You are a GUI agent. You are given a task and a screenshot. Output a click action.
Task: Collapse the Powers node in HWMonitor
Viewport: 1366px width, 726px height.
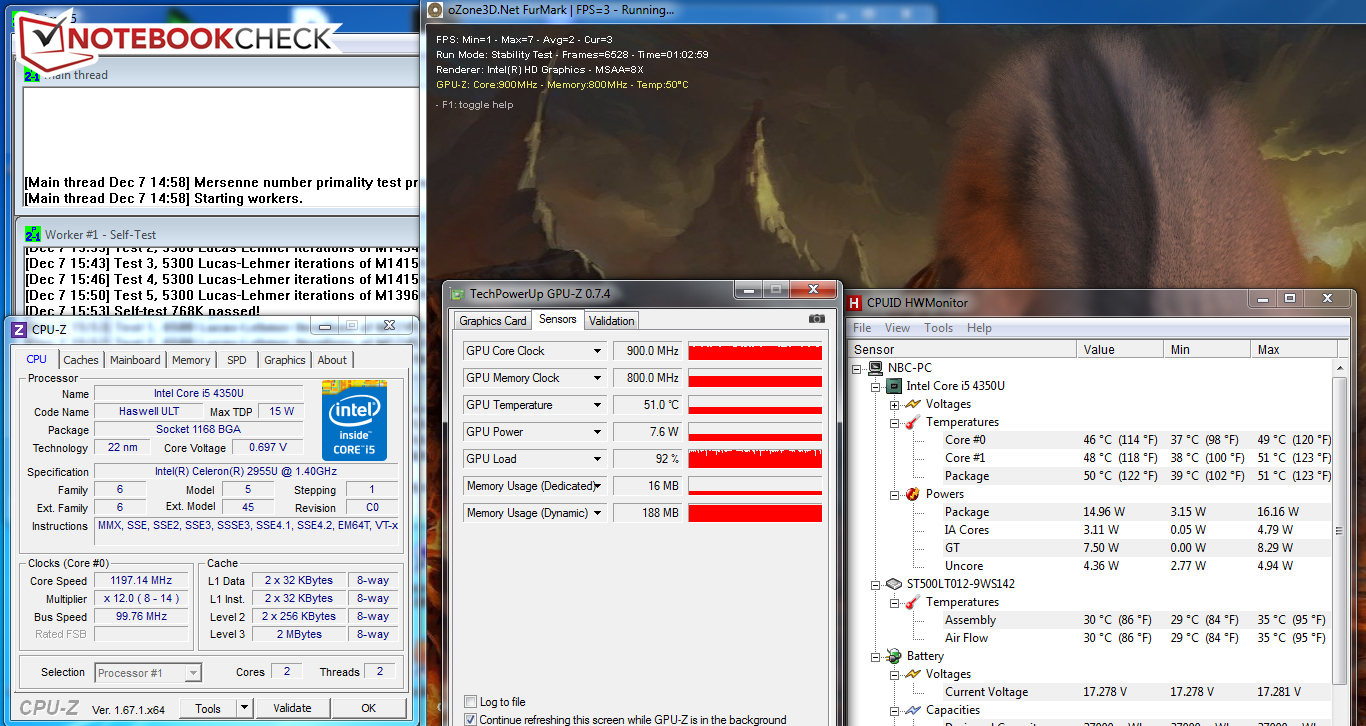[894, 494]
